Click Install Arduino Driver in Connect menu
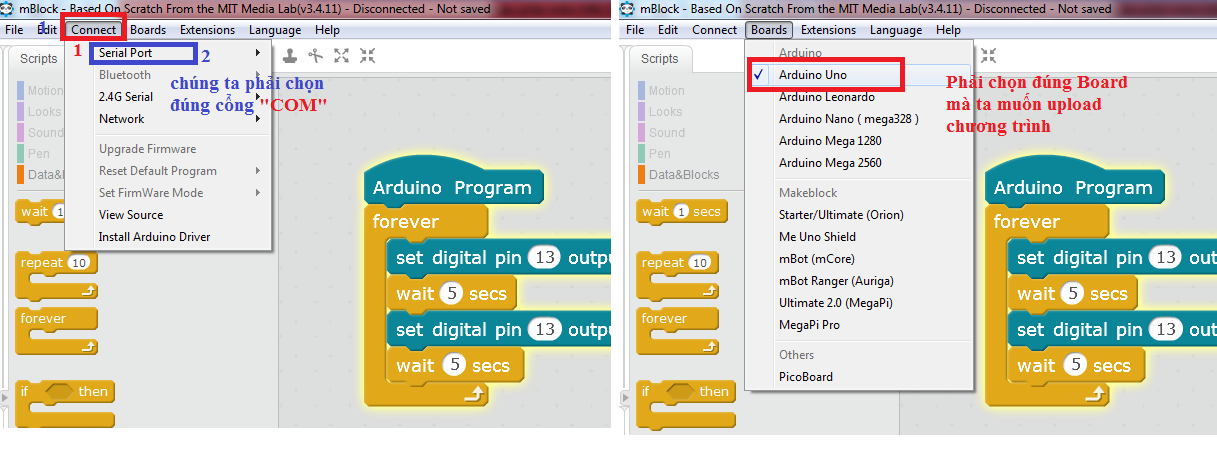The width and height of the screenshot is (1217, 456). point(168,237)
